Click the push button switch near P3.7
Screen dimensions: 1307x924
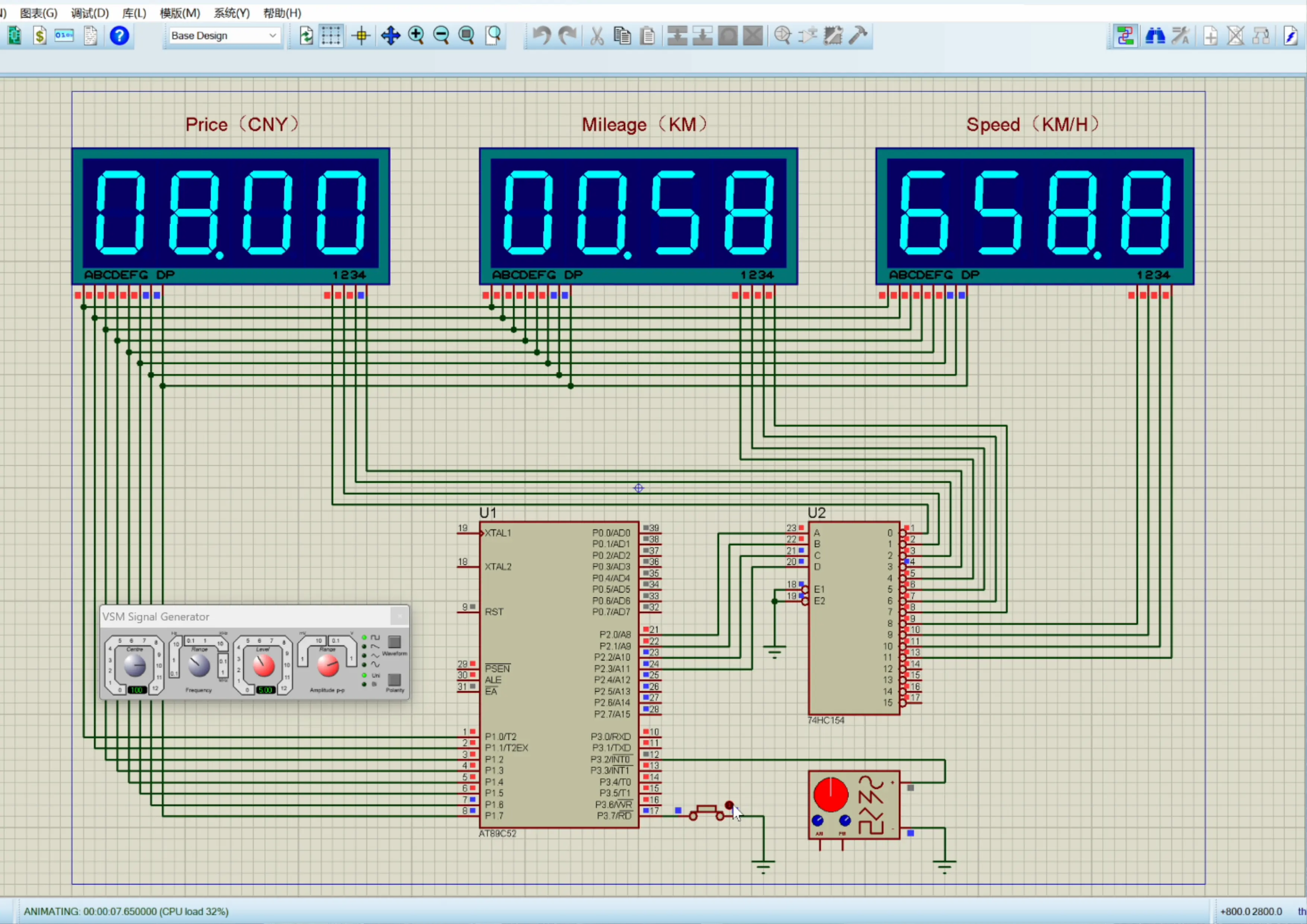707,810
